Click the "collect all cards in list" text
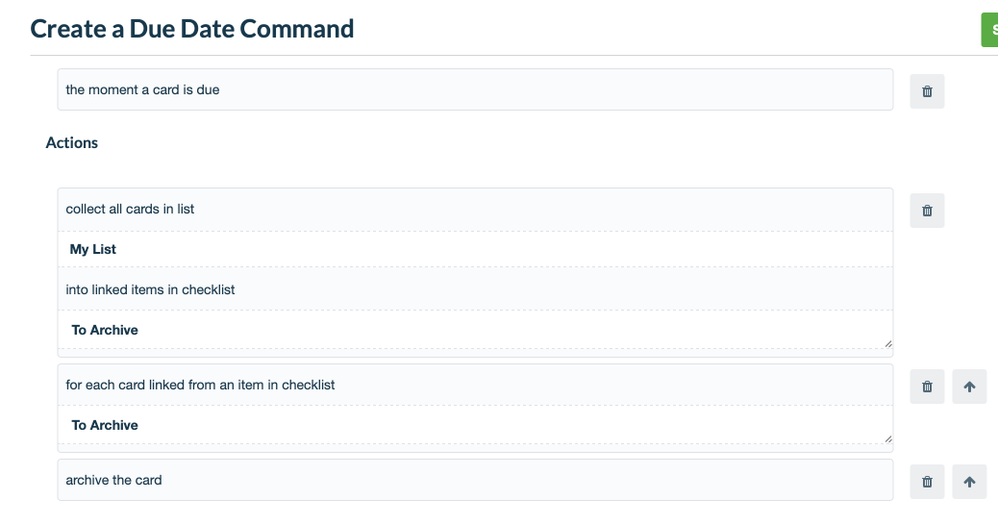 pos(130,209)
